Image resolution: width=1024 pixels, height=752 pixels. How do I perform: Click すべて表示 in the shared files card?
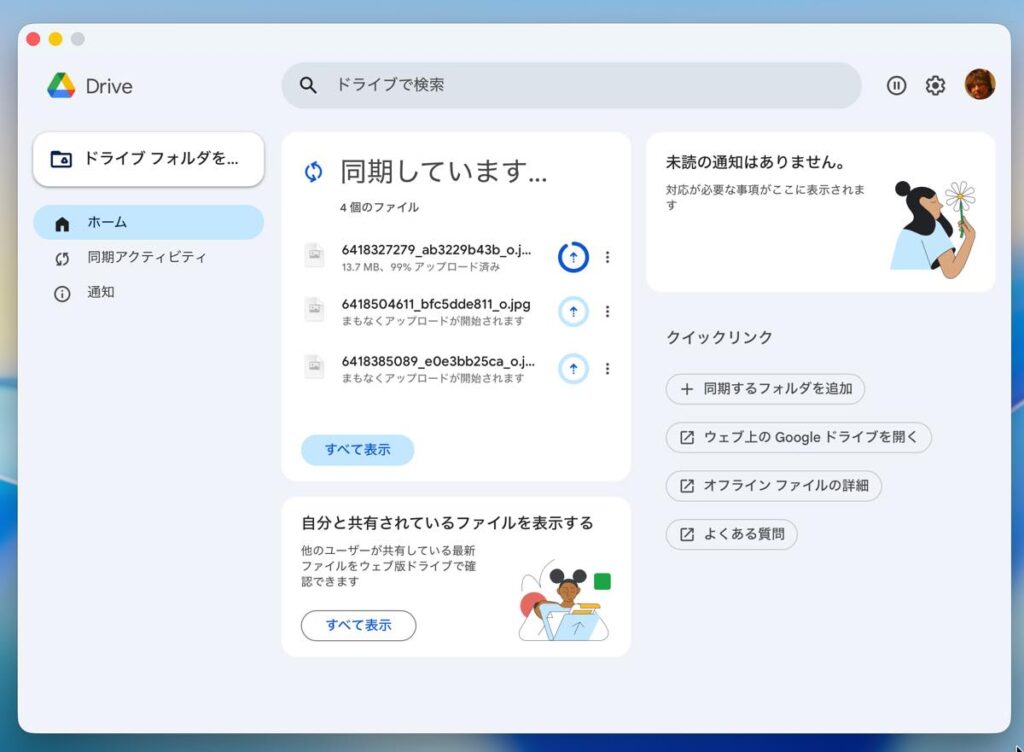358,626
